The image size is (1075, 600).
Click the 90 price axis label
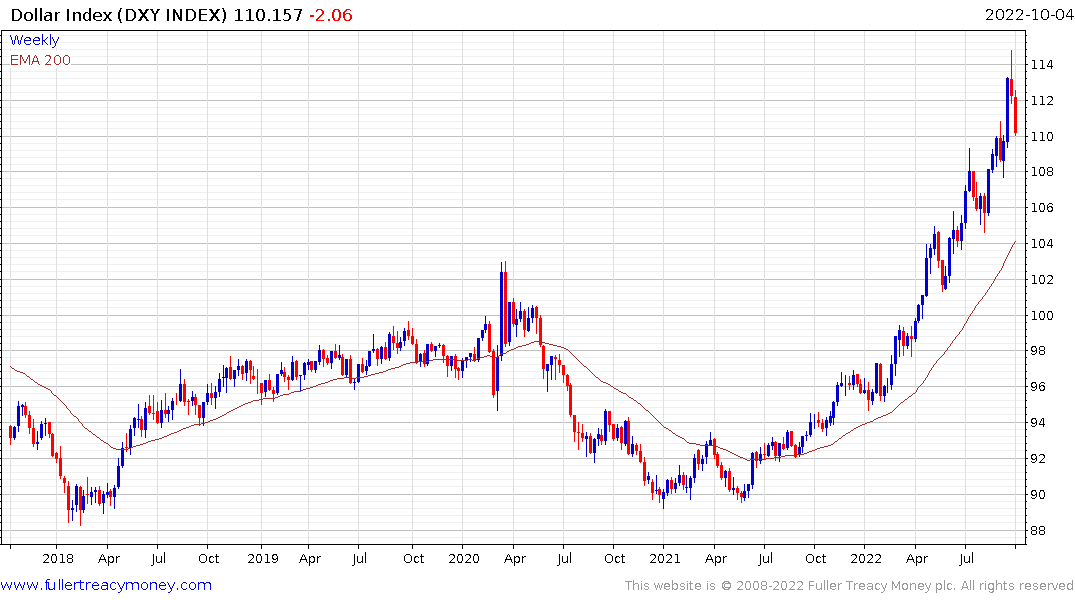1038,494
